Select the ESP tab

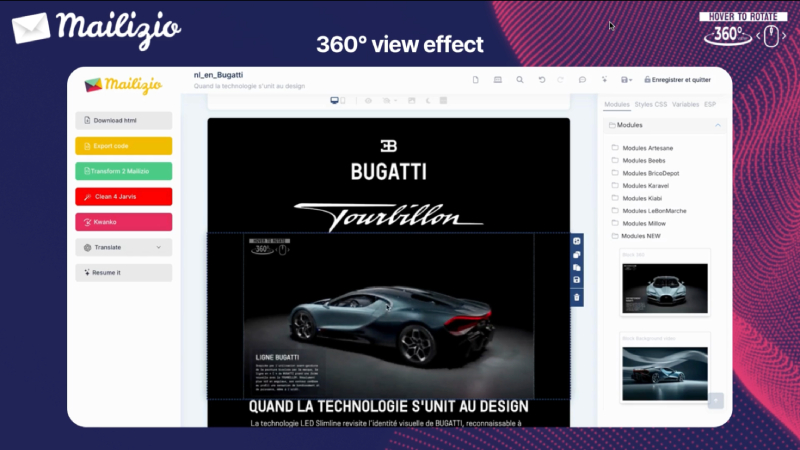pyautogui.click(x=710, y=104)
